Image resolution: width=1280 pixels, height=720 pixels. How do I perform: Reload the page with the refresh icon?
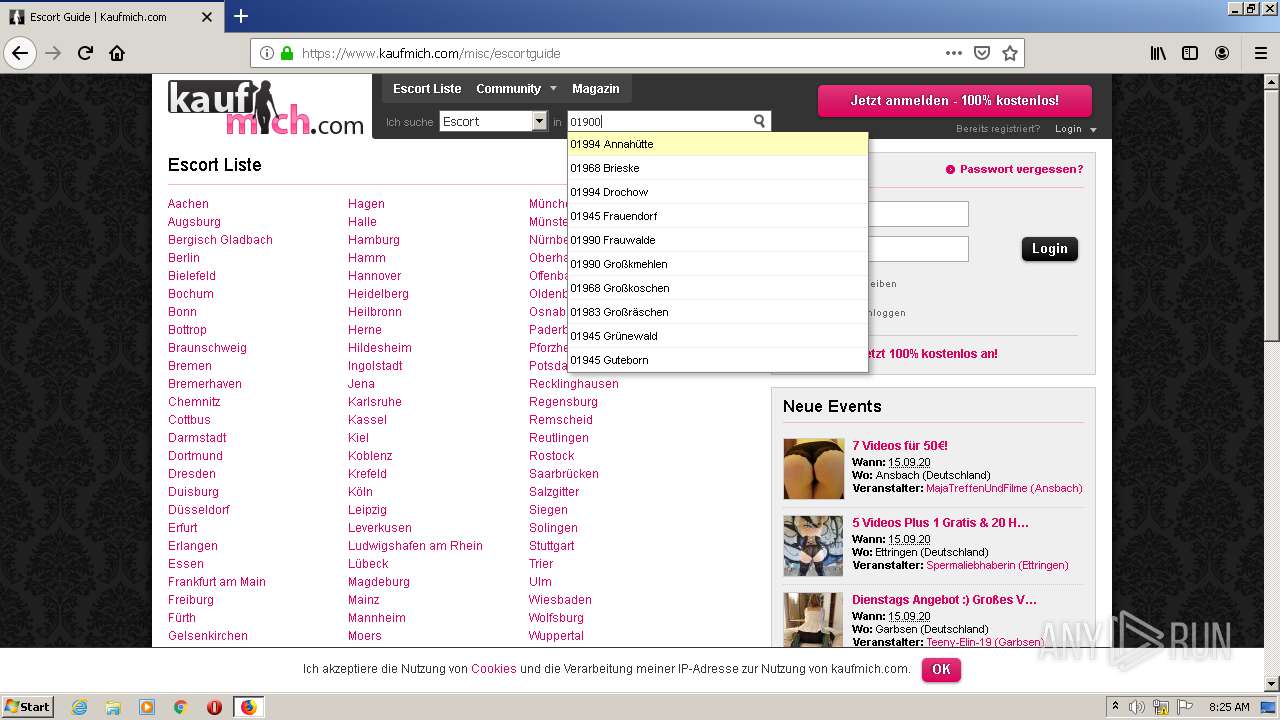(x=85, y=53)
